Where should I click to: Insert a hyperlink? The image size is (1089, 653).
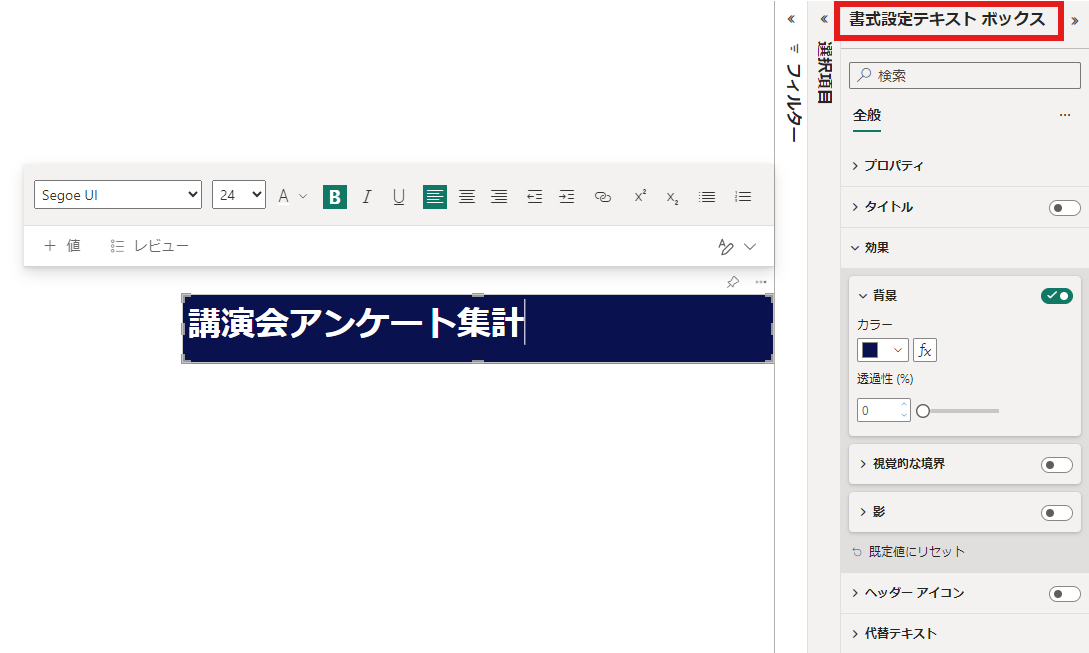coord(603,197)
